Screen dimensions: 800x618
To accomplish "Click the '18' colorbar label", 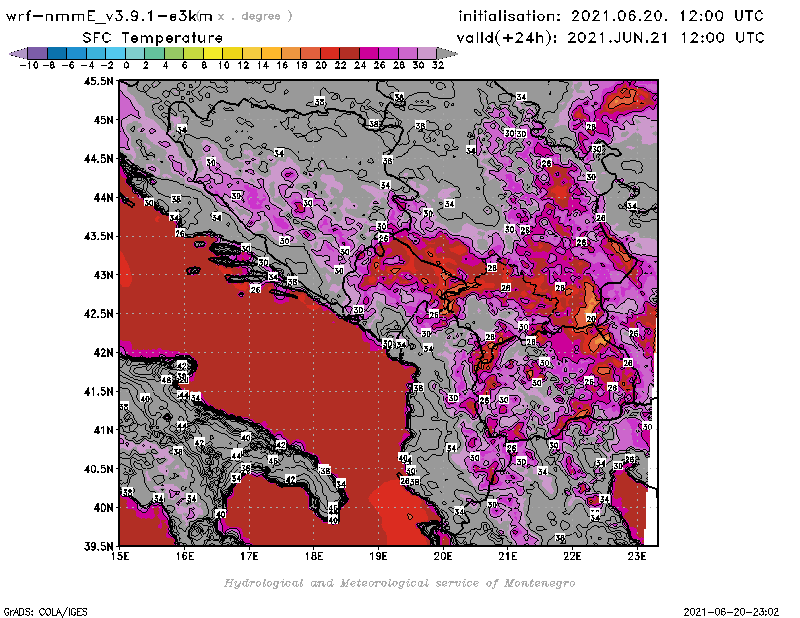I will (x=301, y=65).
